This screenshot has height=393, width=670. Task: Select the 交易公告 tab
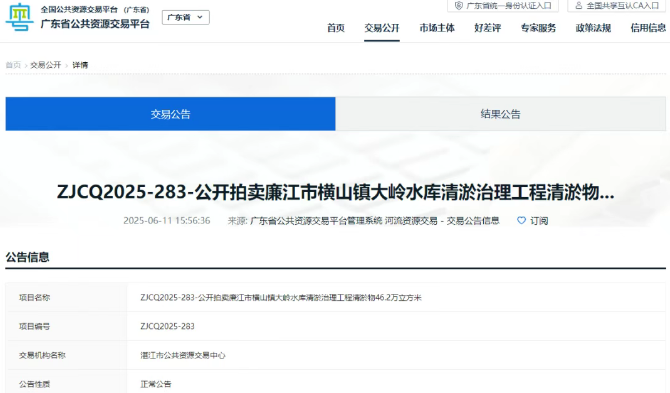170,114
